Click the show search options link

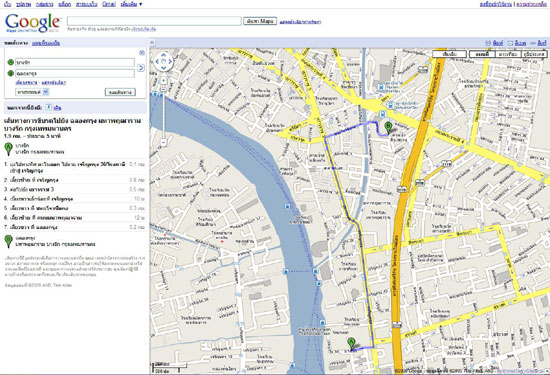(300, 22)
